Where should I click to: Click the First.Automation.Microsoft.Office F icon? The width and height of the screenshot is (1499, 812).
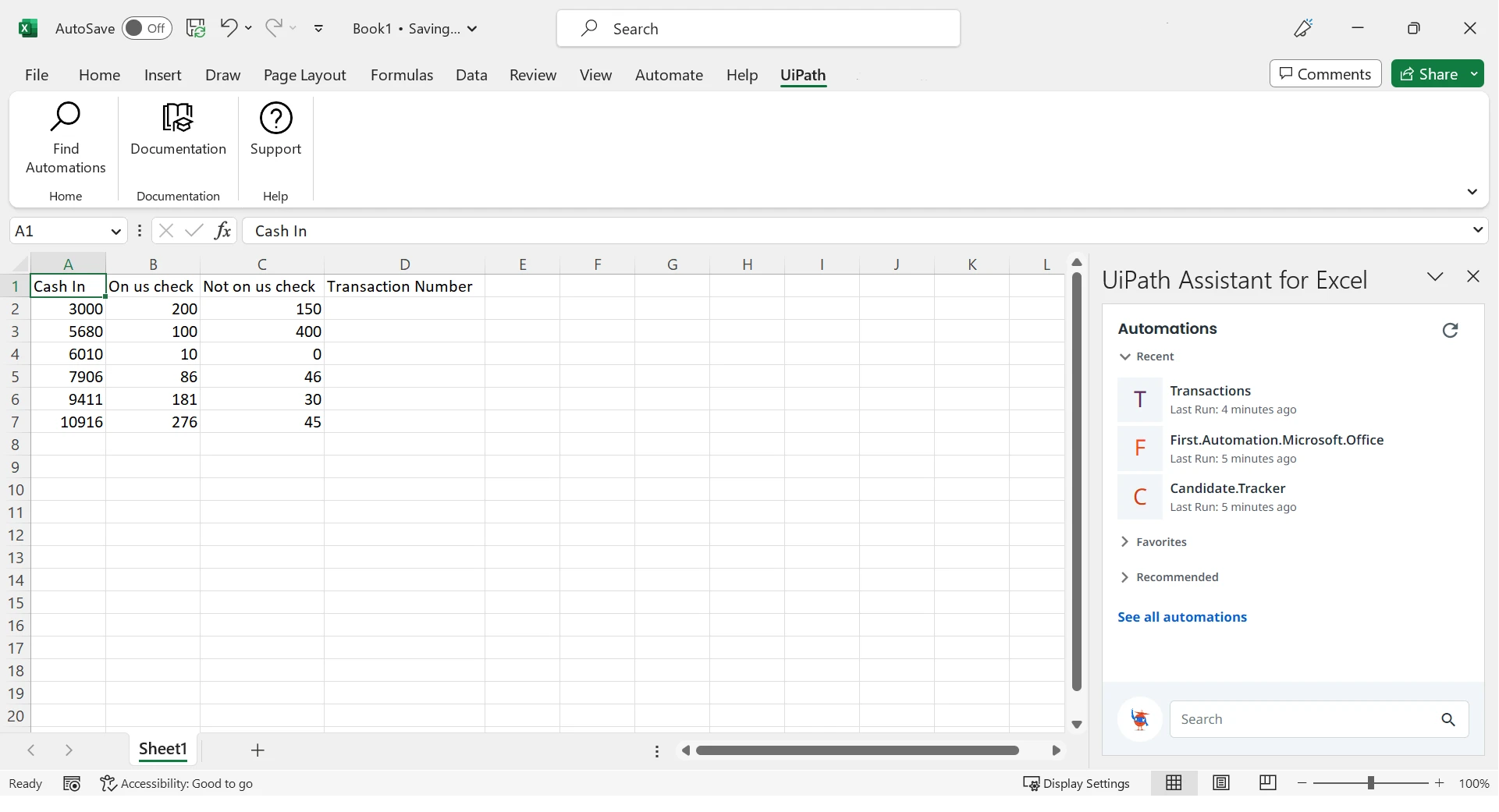pyautogui.click(x=1140, y=449)
